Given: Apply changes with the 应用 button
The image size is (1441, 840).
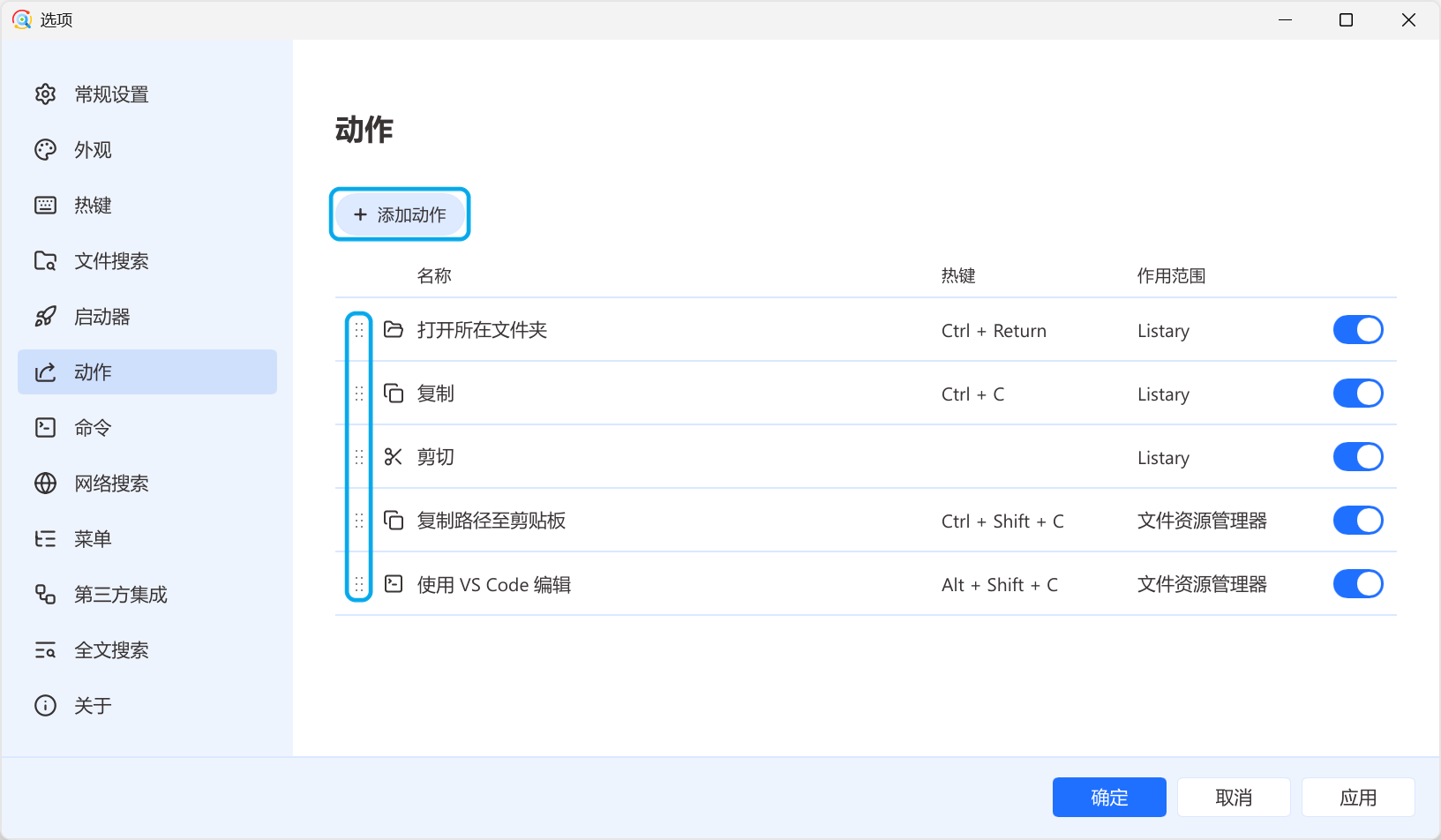Looking at the screenshot, I should point(1358,798).
